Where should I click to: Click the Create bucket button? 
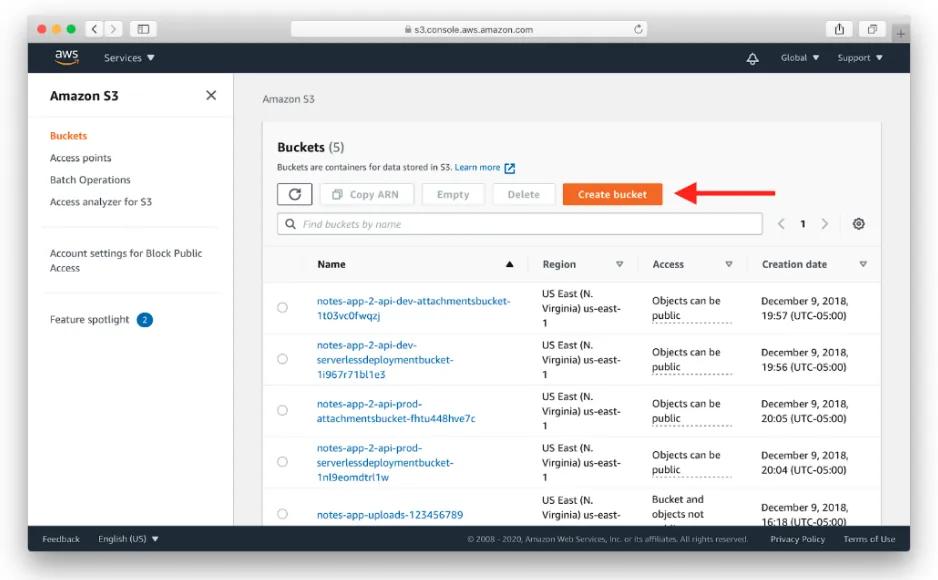612,194
